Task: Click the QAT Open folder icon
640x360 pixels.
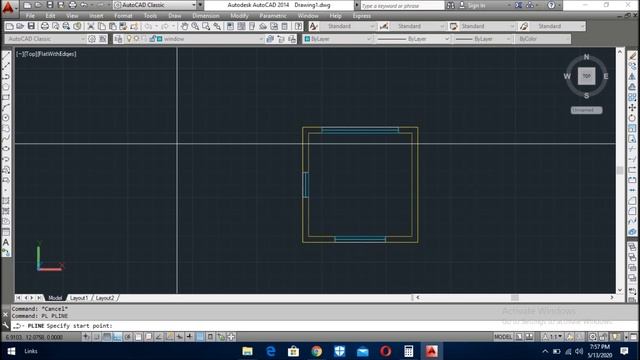Action: tap(38, 5)
